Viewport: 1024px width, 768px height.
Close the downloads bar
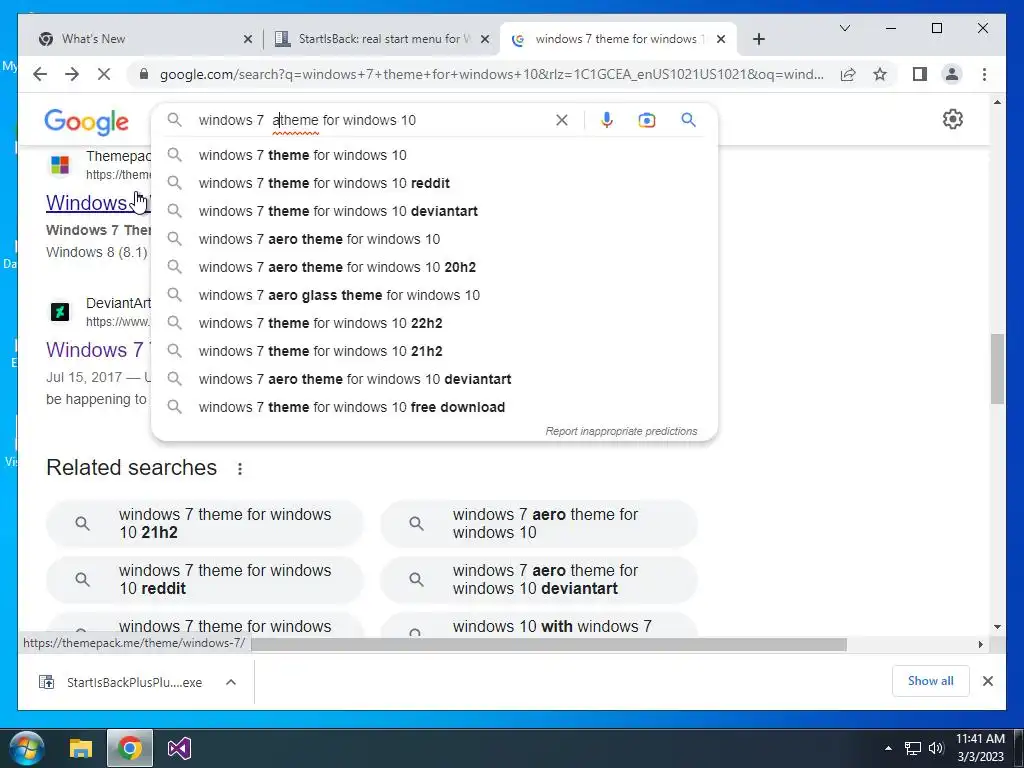tap(987, 681)
